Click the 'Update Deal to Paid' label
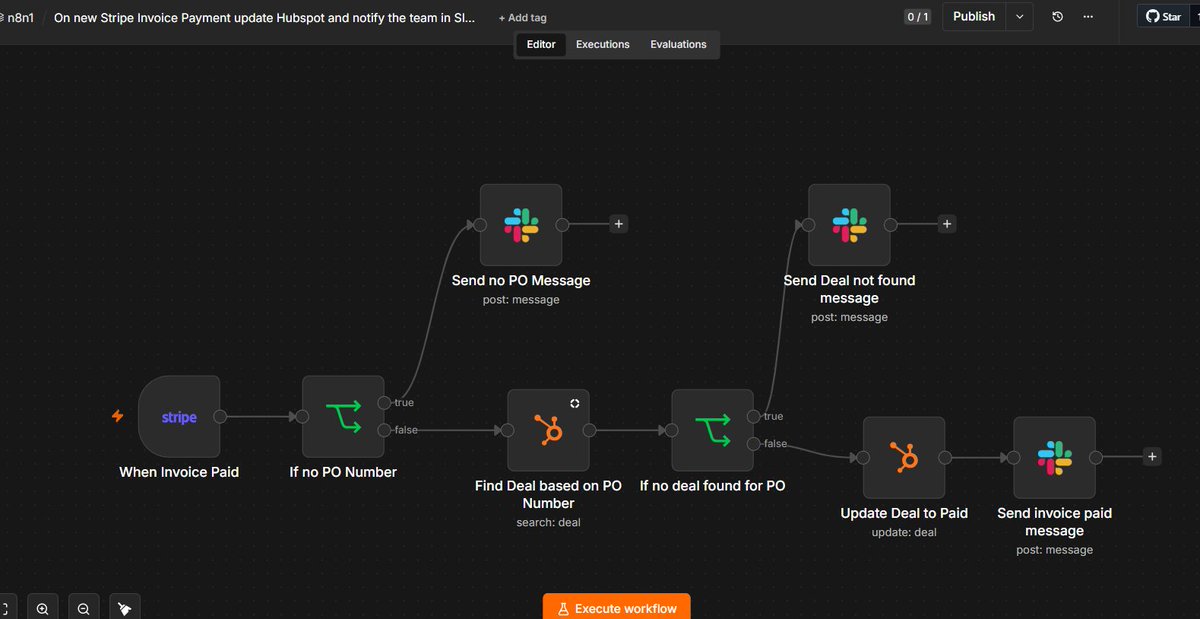 click(x=904, y=513)
